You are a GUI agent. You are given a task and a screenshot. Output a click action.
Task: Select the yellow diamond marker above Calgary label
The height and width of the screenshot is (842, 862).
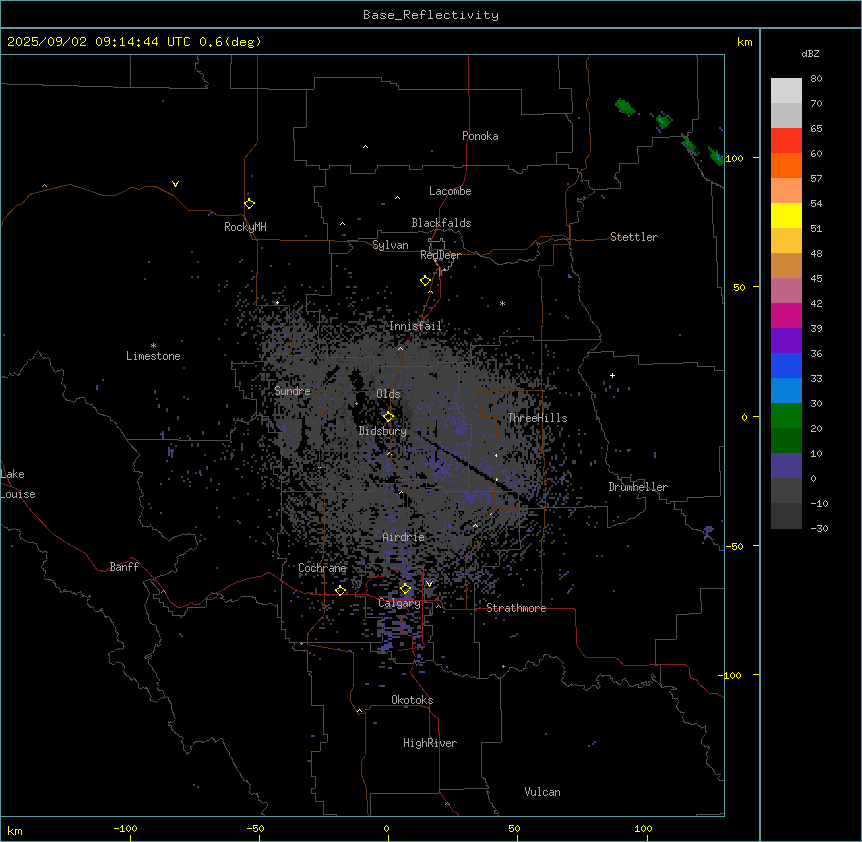[x=405, y=589]
